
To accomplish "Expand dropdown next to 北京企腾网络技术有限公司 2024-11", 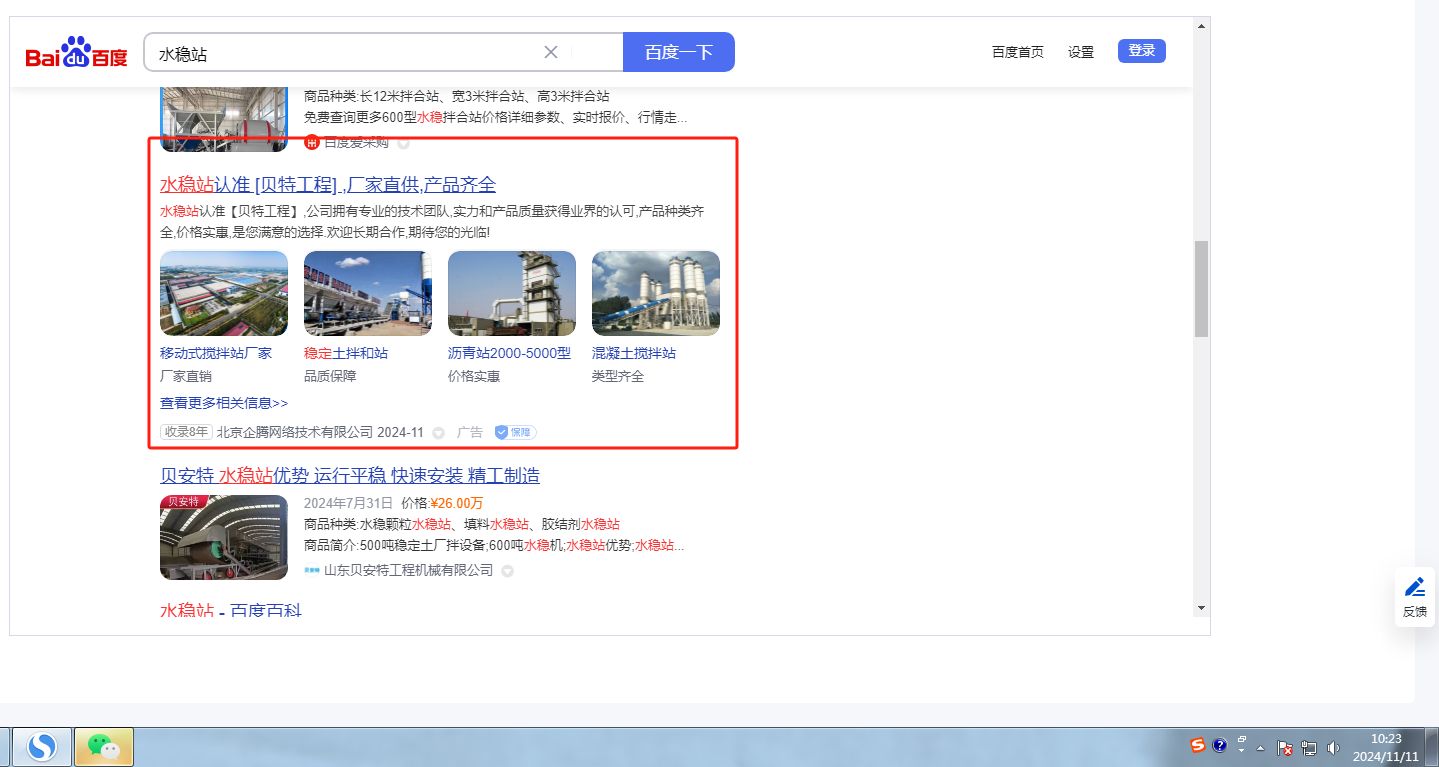I will (438, 433).
